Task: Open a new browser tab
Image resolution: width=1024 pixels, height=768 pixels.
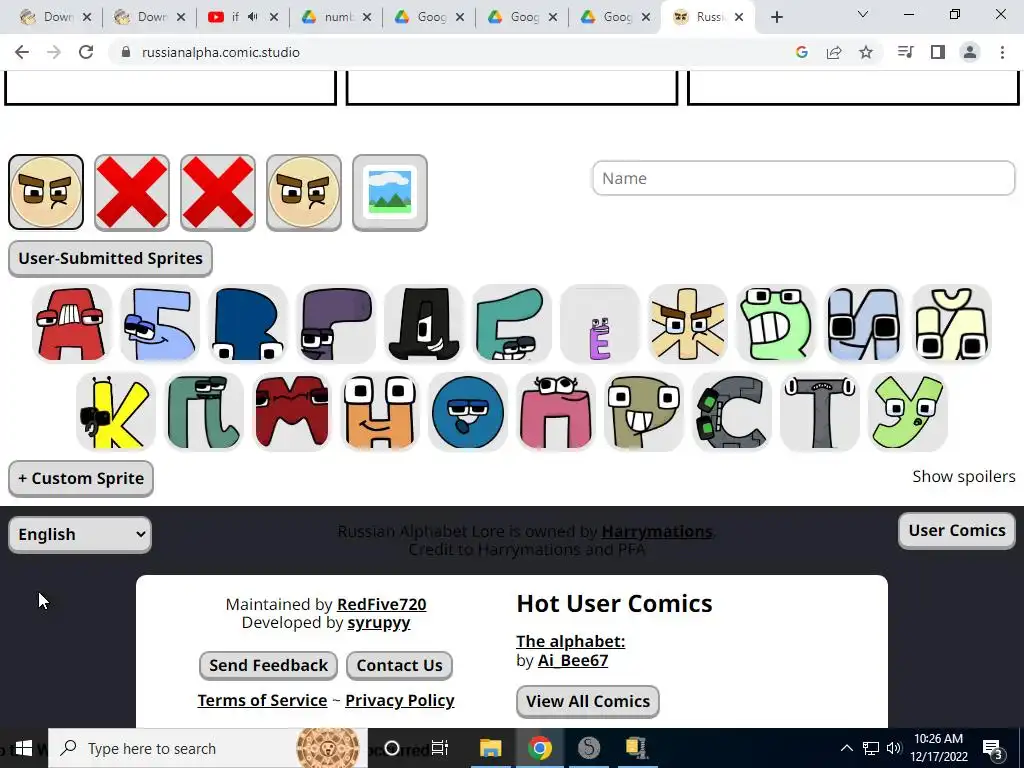Action: pos(776,18)
